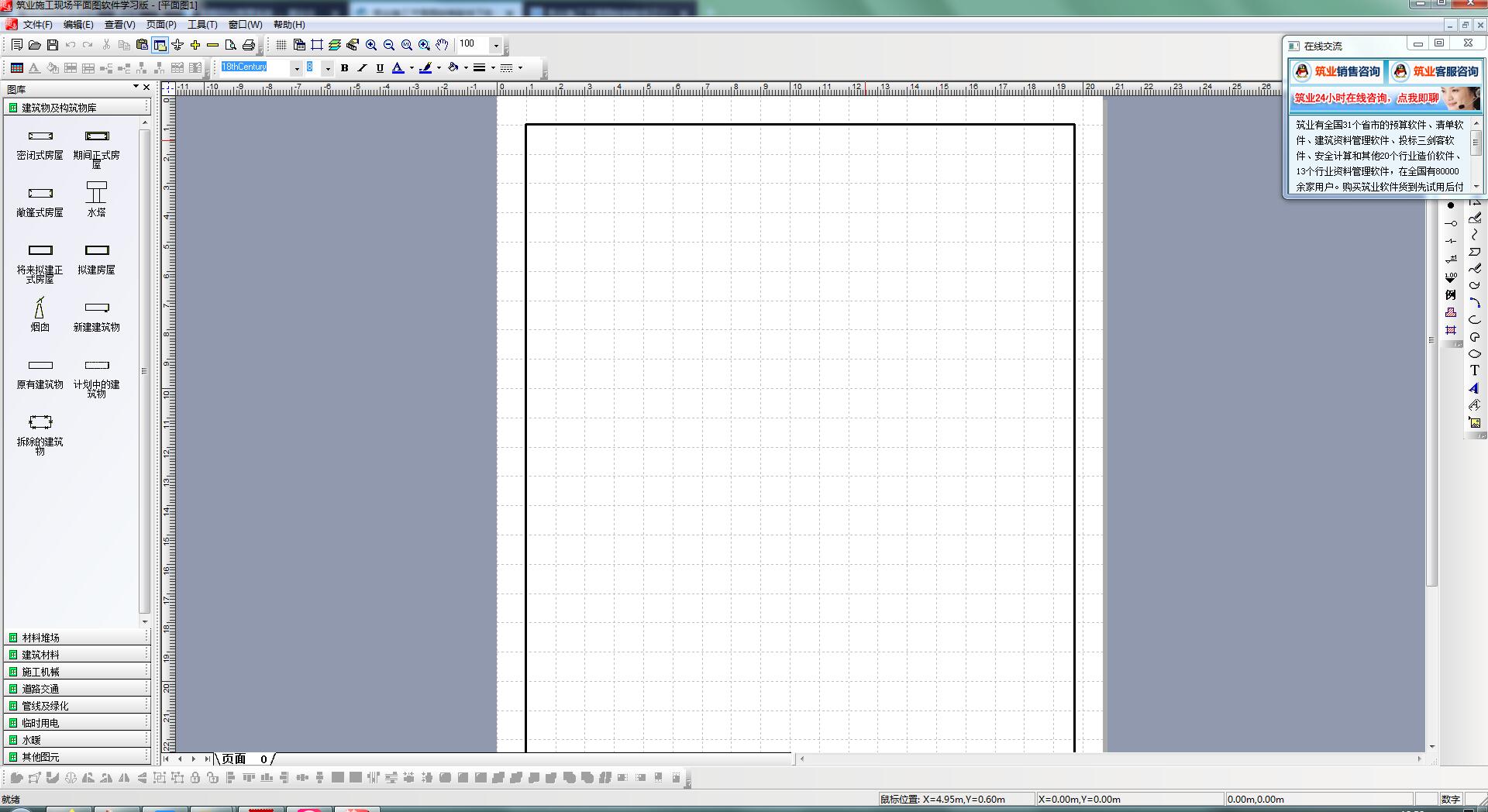Click the layers stack icon

point(335,45)
